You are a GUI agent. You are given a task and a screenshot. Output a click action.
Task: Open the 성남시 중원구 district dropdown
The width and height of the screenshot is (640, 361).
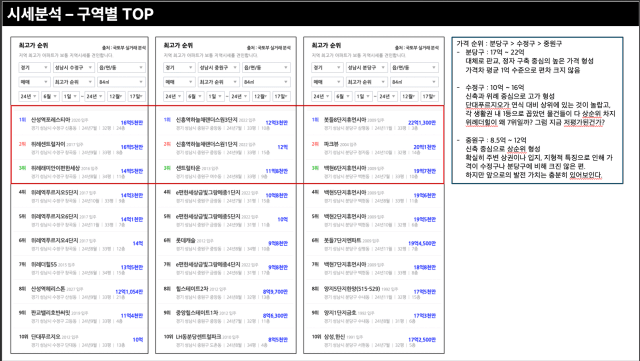click(x=219, y=67)
